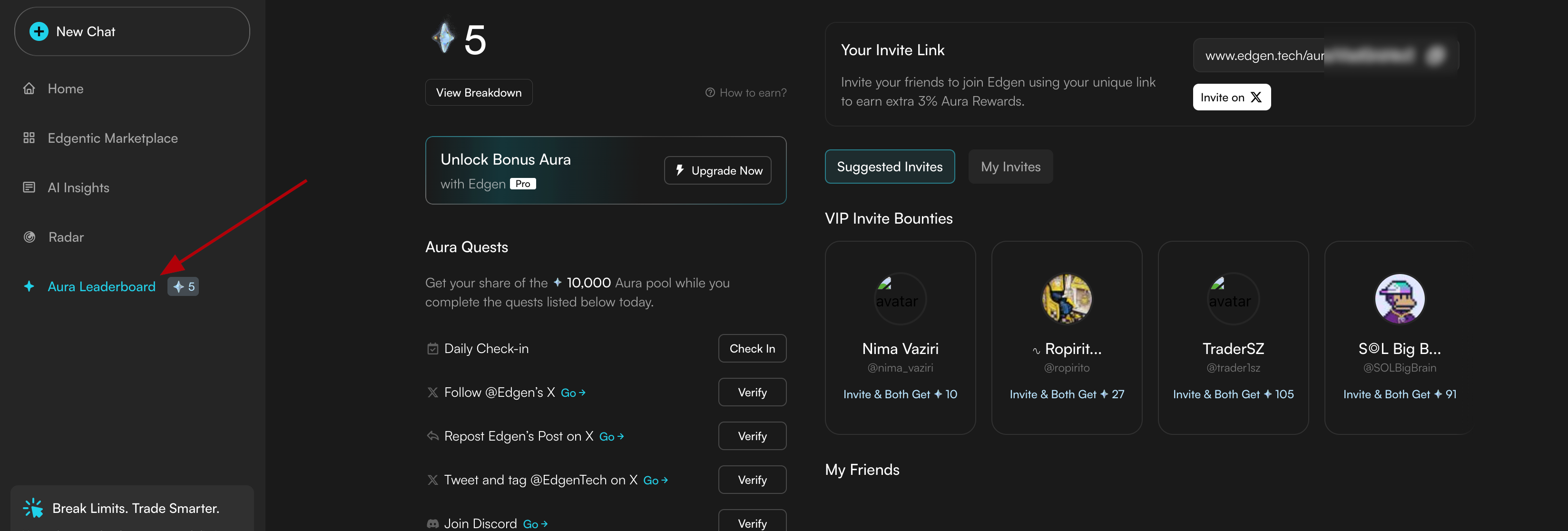
Task: Click the calendar icon beside Daily Check-in
Action: click(x=433, y=349)
